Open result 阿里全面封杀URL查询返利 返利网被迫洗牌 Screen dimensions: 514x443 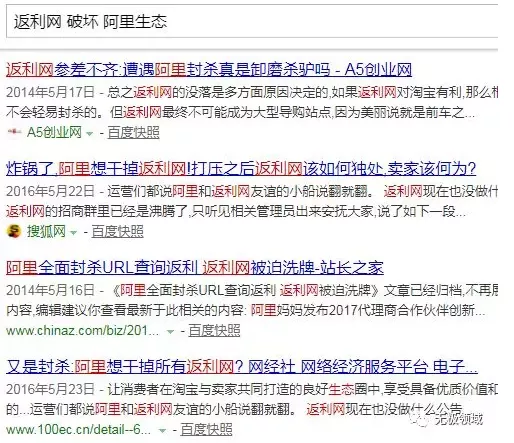[195, 268]
